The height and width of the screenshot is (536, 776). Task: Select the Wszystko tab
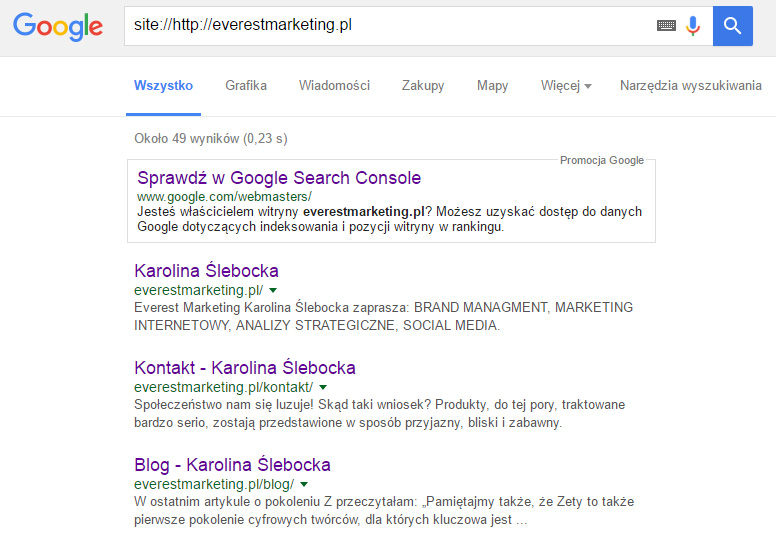(x=163, y=86)
